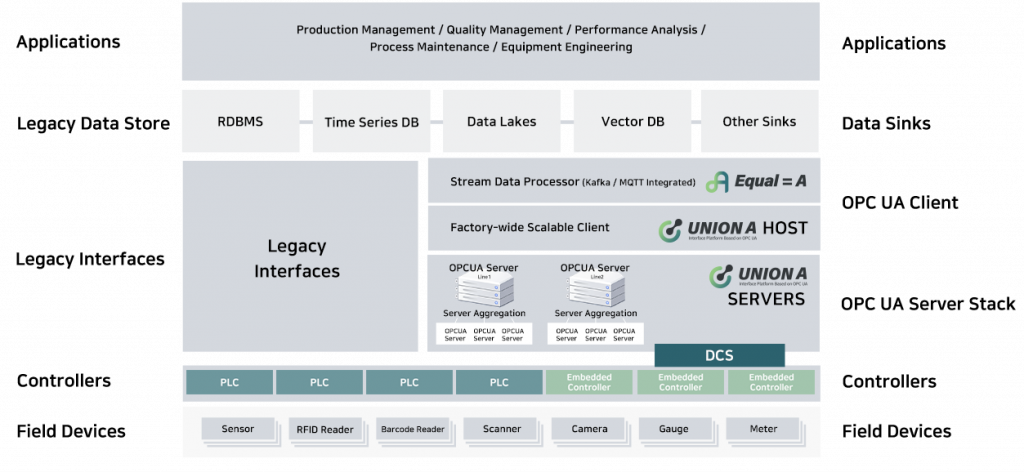The image size is (1024, 472).
Task: Select the Legacy Interfaces panel
Action: tap(300, 257)
